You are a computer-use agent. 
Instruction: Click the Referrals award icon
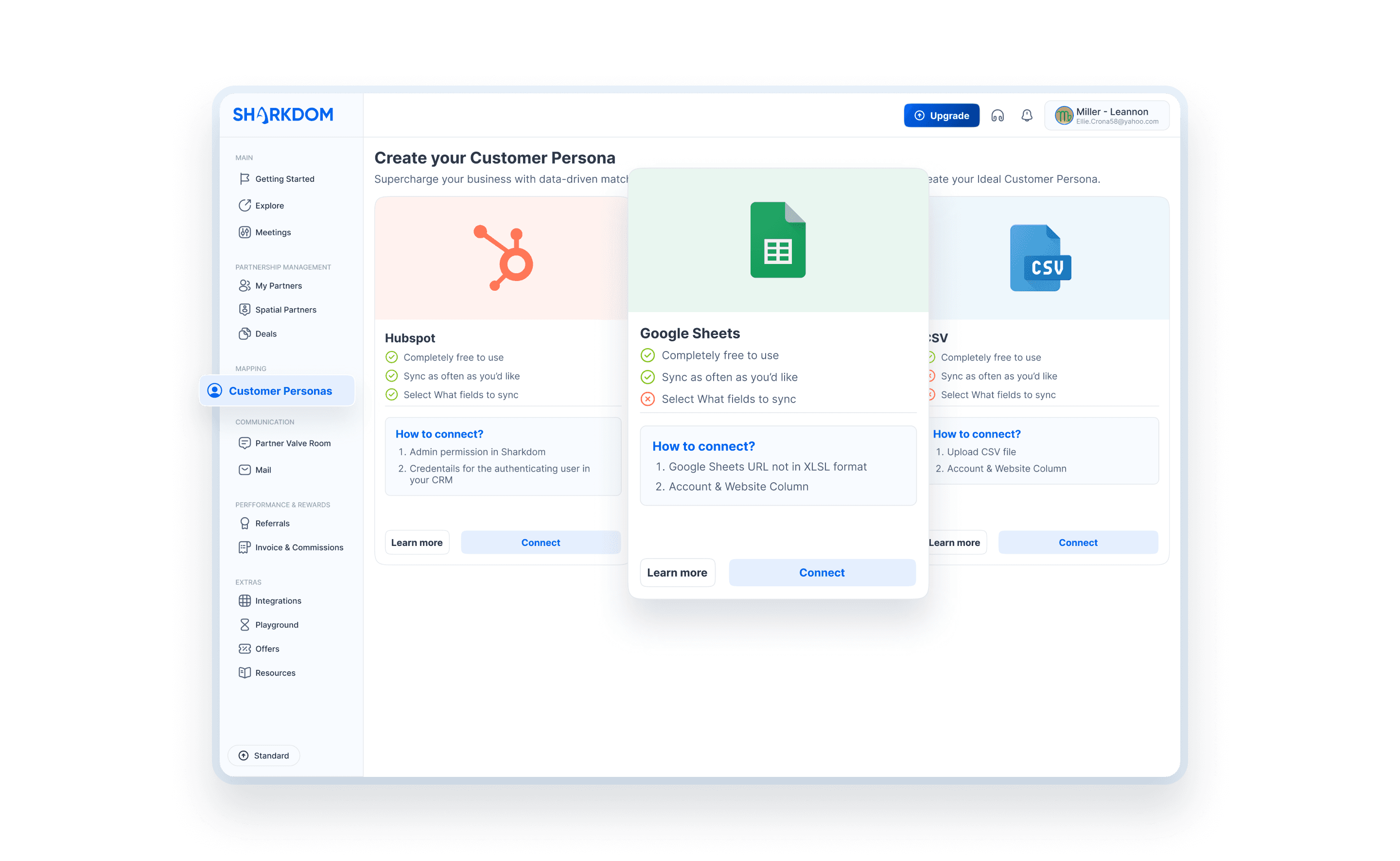(245, 523)
